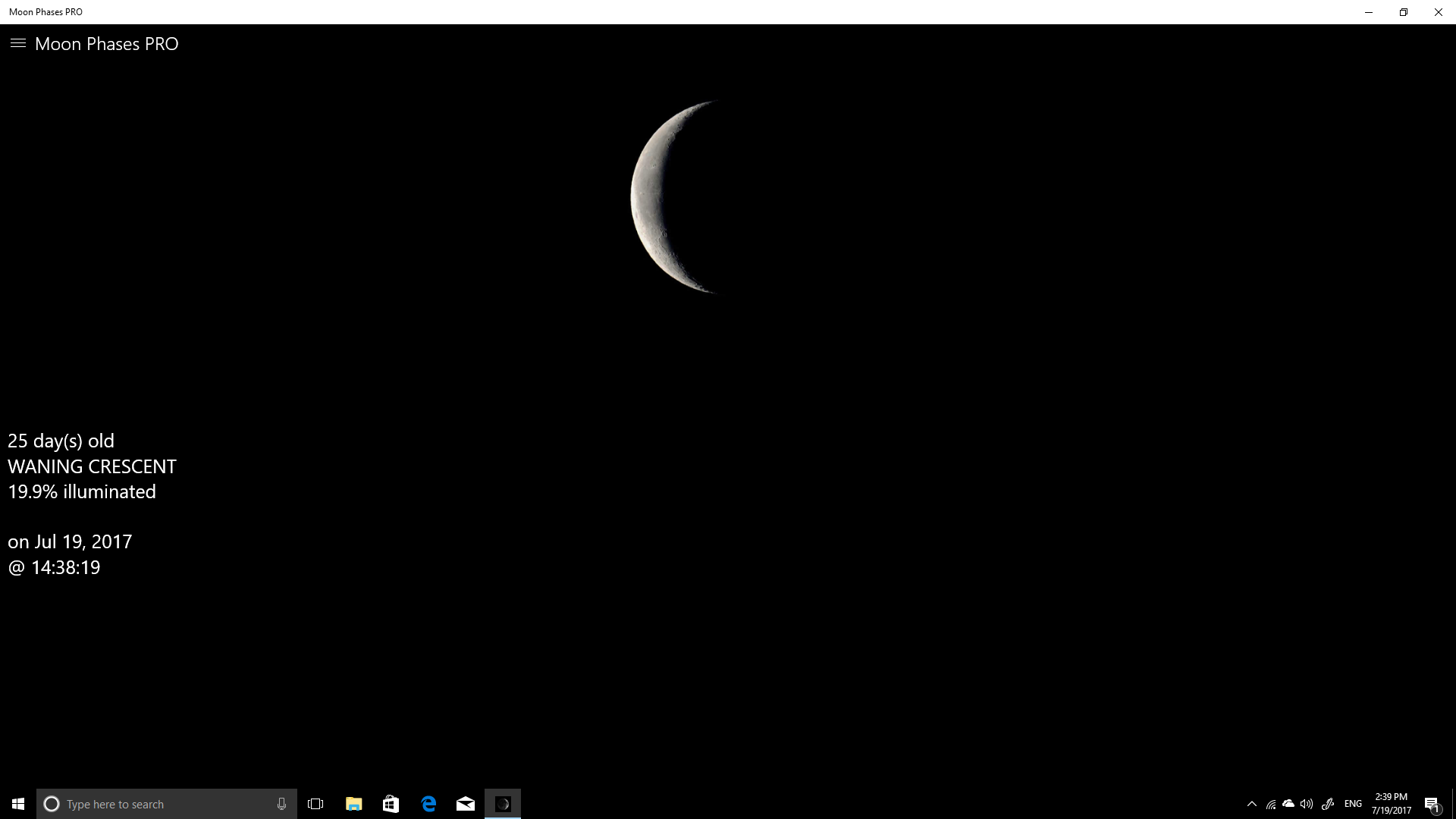Launch Microsoft Edge from the taskbar
The width and height of the screenshot is (1456, 819).
click(428, 803)
